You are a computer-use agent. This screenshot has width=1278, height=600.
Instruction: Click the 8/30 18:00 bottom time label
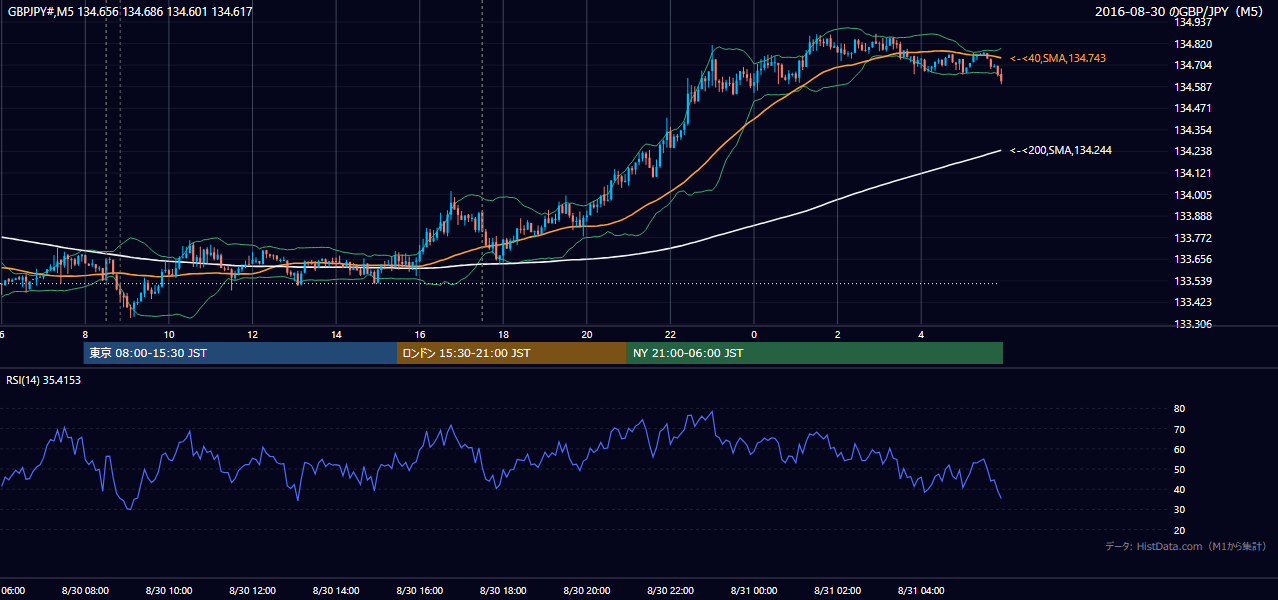tap(503, 591)
